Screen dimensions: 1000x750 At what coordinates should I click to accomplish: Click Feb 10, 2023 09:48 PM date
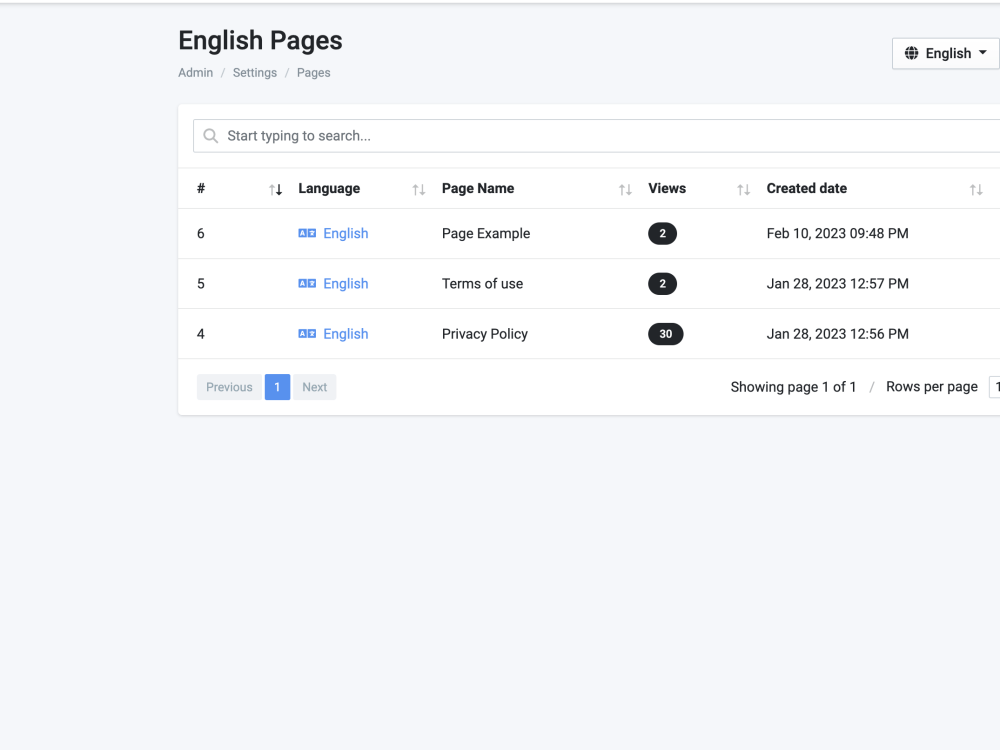pos(837,233)
